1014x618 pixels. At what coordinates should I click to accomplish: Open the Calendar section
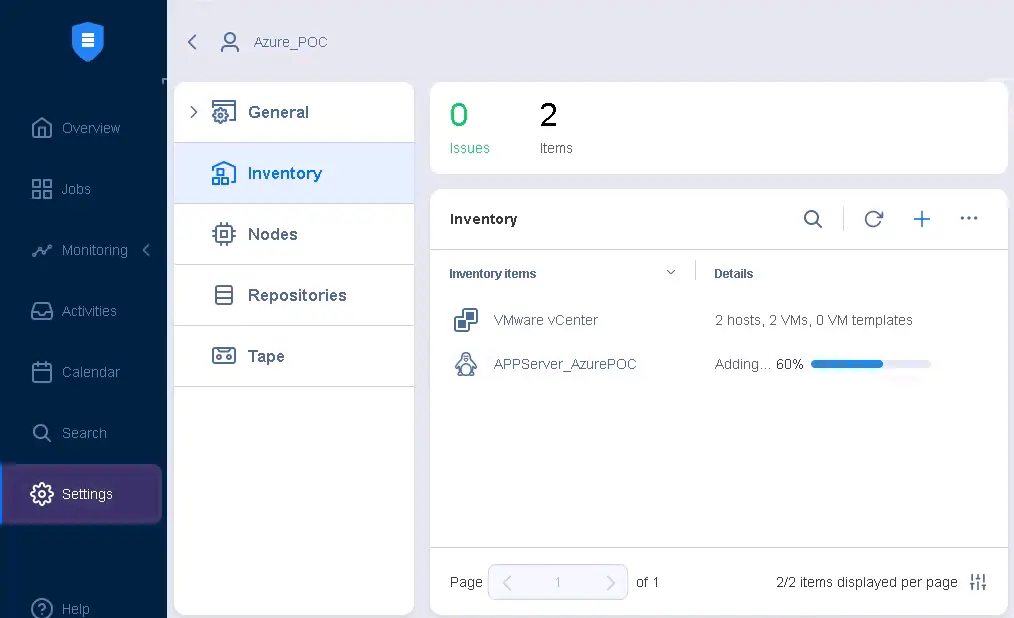point(91,372)
